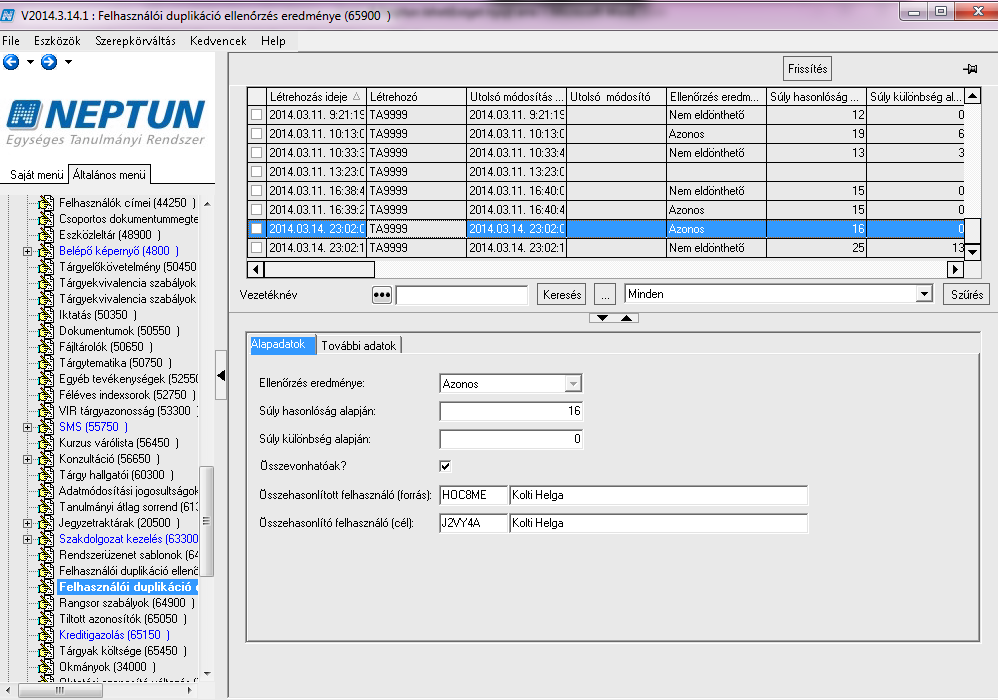Collapse the left menu panel with the black arrow
Screen dimensions: 998x700
click(x=221, y=375)
